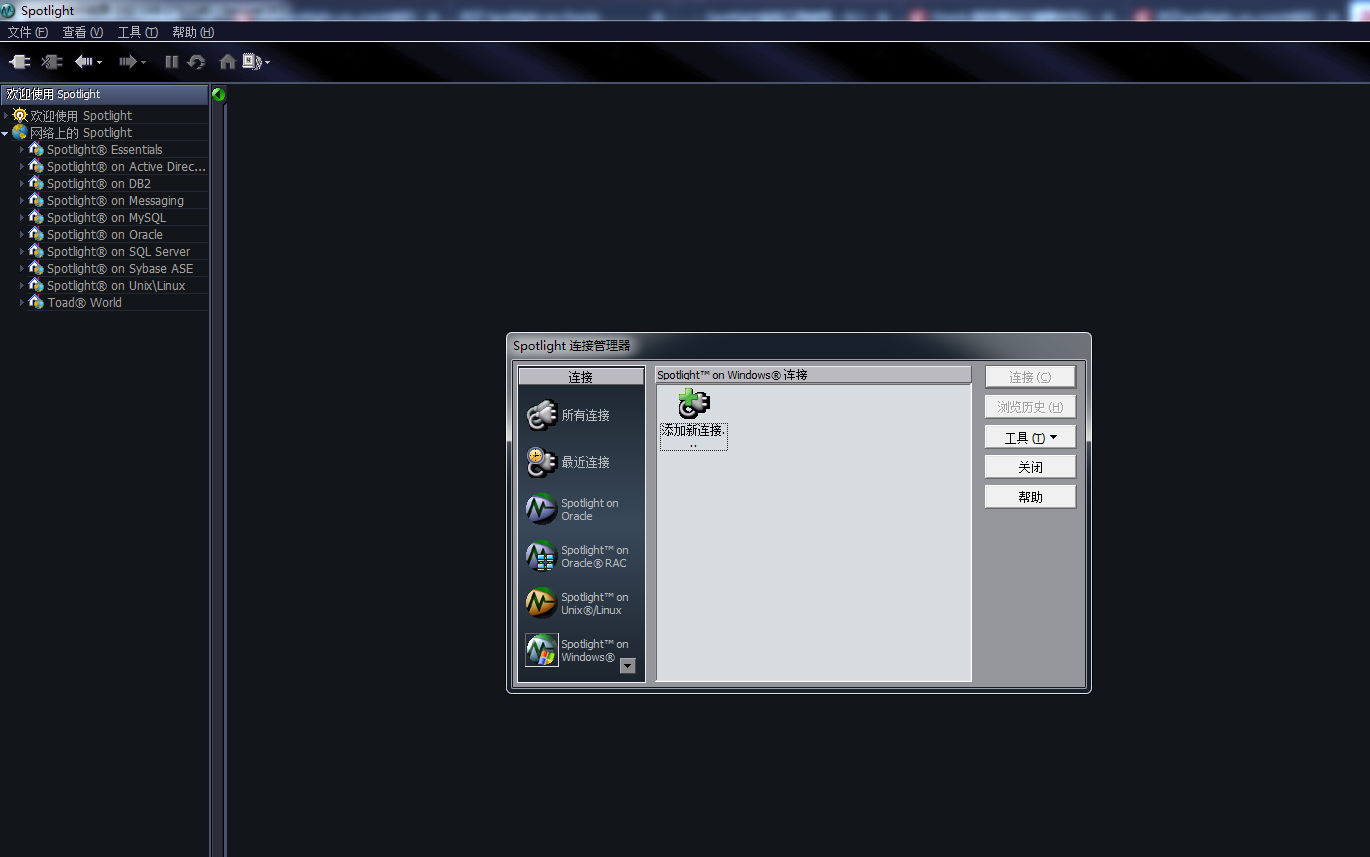This screenshot has height=857, width=1370.
Task: Click the Connect plug toolbar icon
Action: (x=20, y=62)
